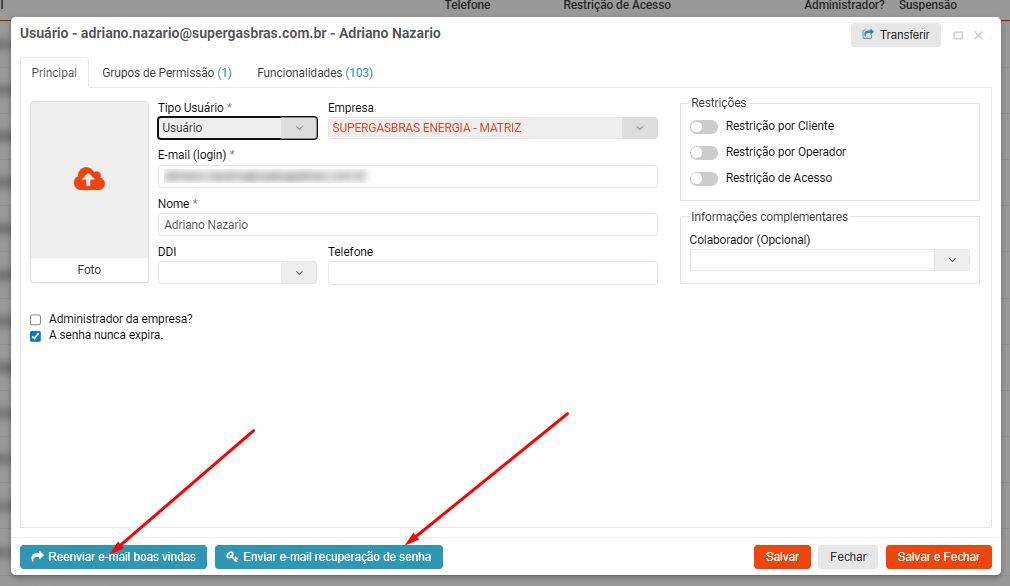Click into the Telefone input field
The image size is (1010, 586).
point(492,273)
